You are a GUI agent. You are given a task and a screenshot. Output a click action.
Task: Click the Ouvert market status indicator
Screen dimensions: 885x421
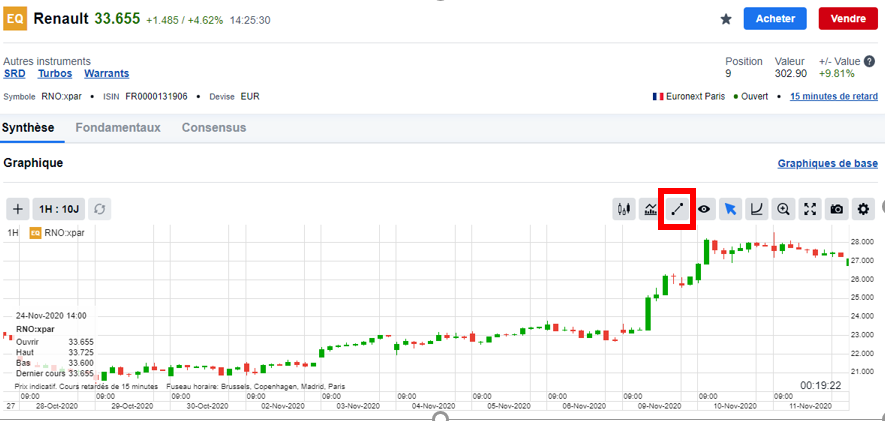pos(751,97)
